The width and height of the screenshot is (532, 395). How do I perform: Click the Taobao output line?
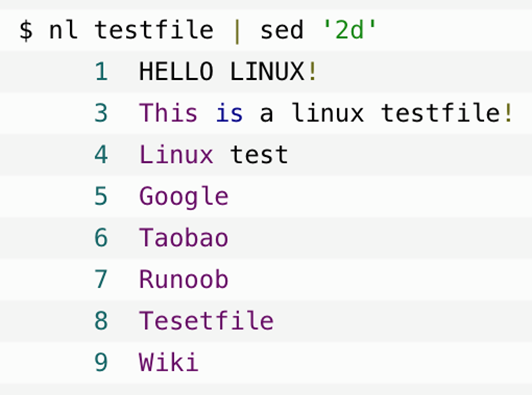pos(184,238)
